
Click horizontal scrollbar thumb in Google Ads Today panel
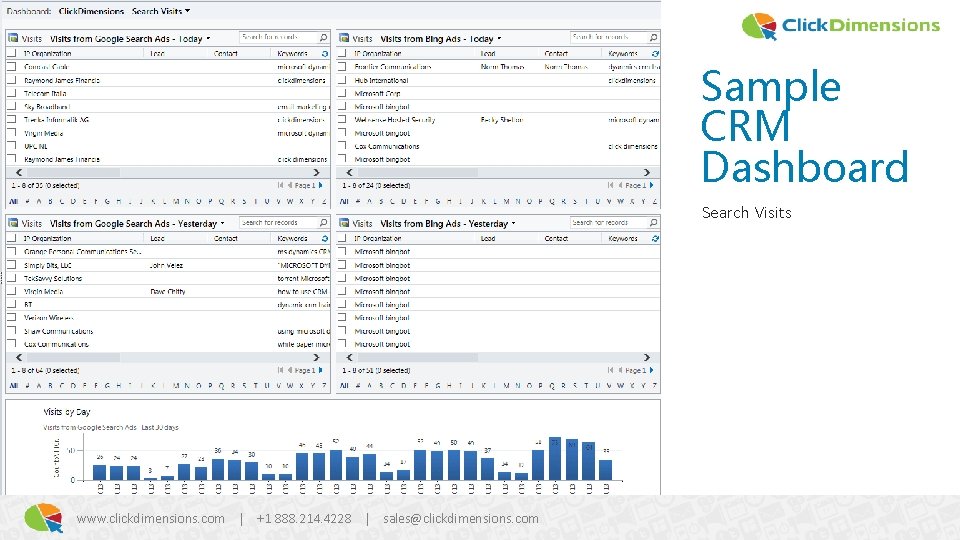[73, 173]
